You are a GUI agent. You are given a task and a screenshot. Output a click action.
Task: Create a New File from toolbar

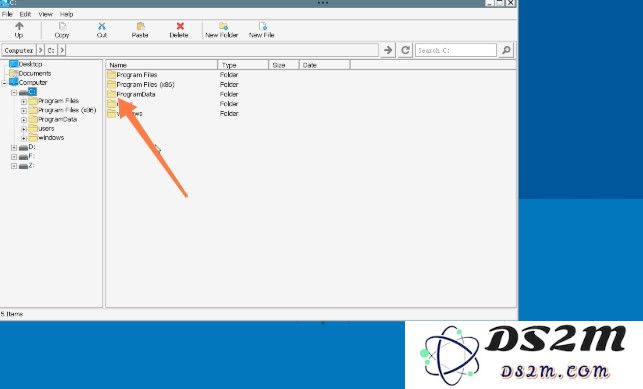(x=262, y=30)
